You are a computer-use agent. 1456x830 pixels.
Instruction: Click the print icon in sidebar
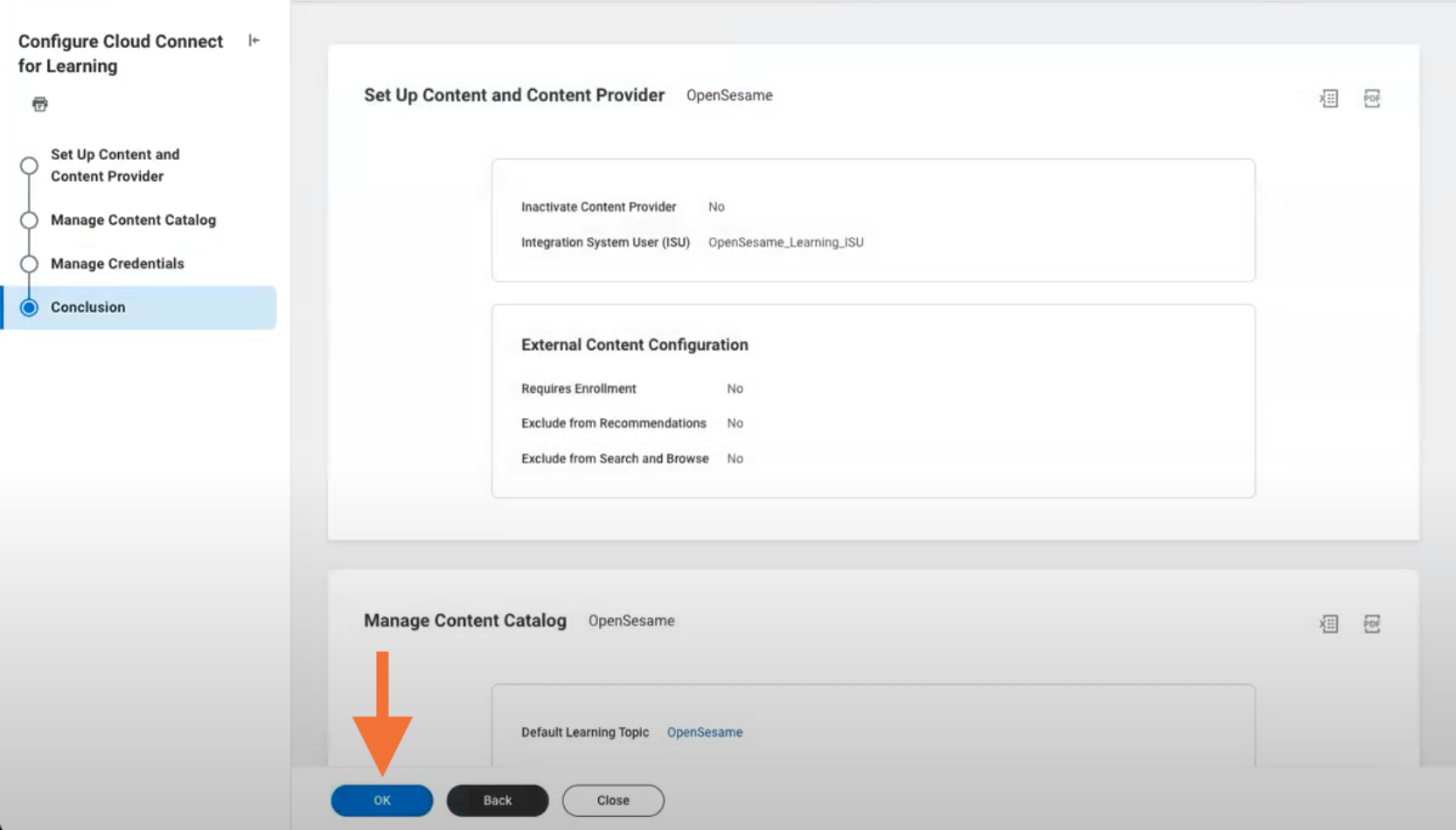tap(39, 104)
